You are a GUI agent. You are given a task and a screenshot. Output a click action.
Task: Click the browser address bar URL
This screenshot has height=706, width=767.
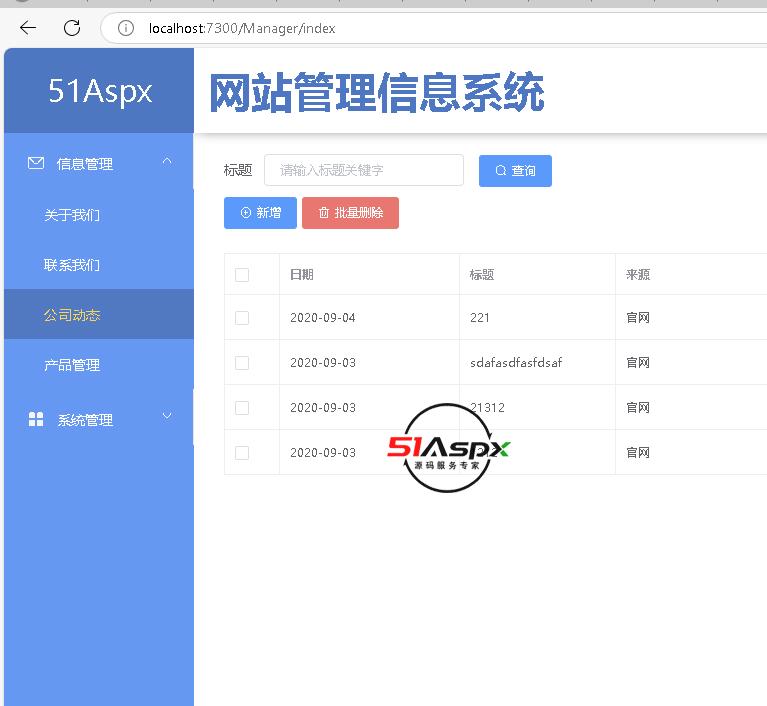pos(242,28)
